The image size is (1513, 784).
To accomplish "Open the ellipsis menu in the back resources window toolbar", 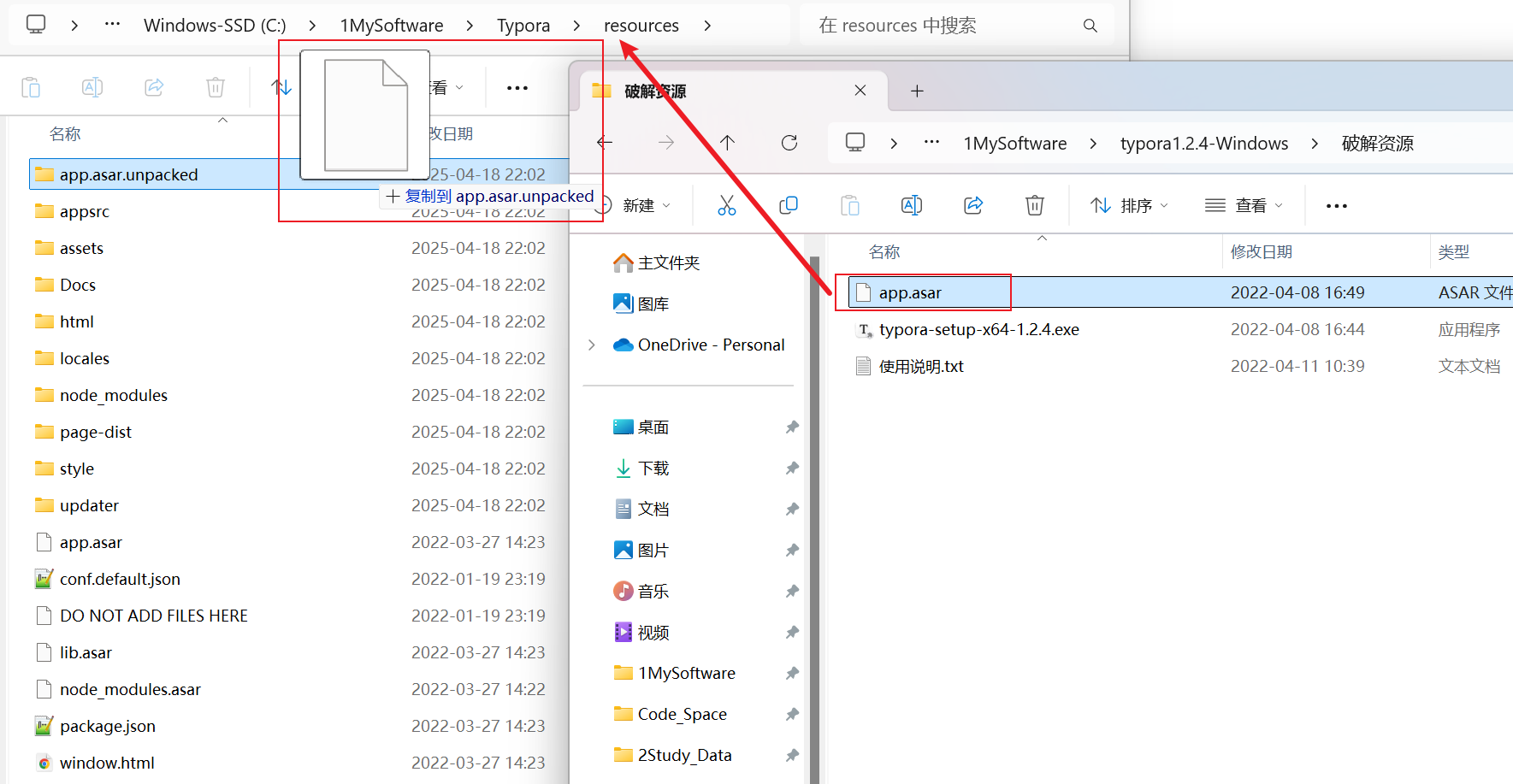I will coord(517,88).
